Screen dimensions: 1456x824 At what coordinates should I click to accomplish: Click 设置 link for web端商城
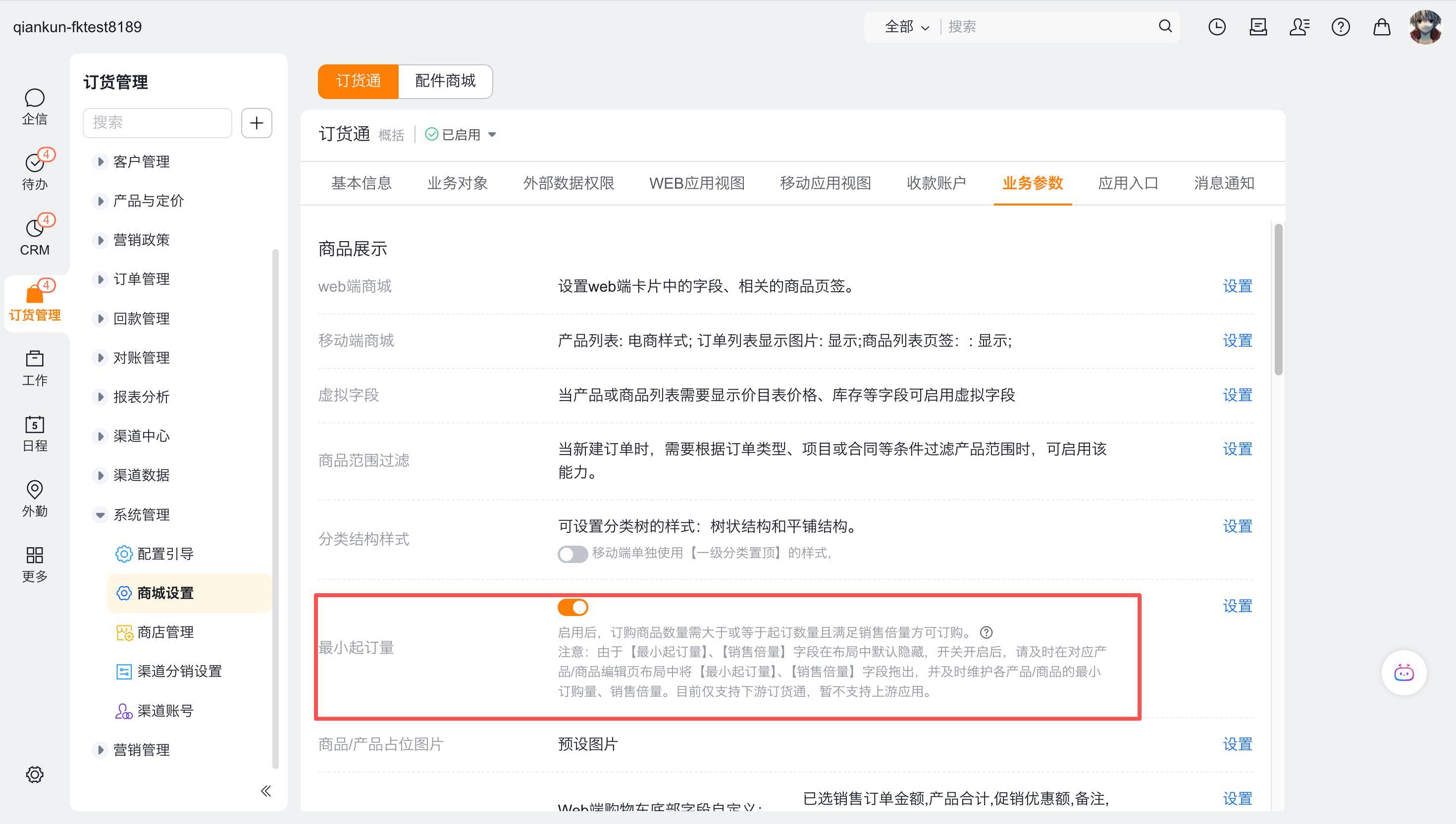[x=1237, y=286]
